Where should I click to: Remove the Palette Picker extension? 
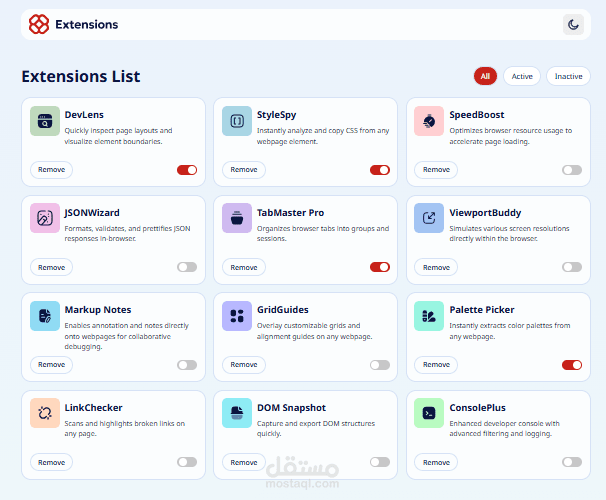[x=436, y=364]
